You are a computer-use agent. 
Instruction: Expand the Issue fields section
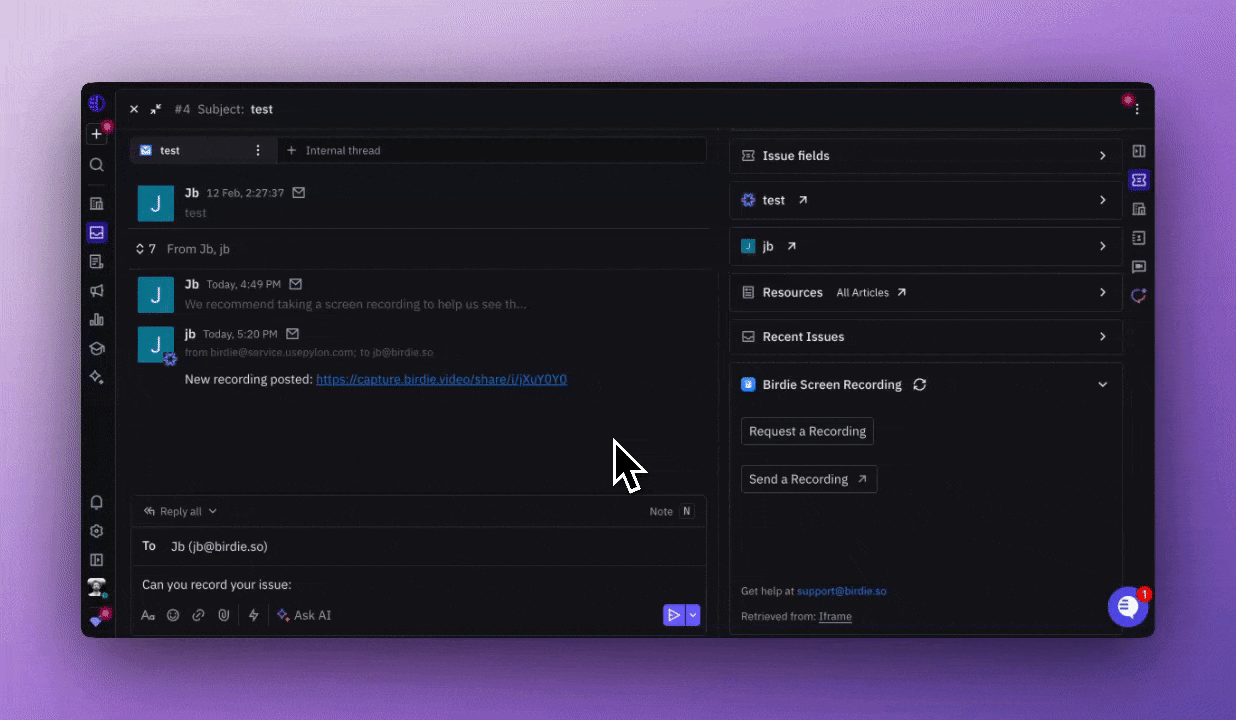925,156
